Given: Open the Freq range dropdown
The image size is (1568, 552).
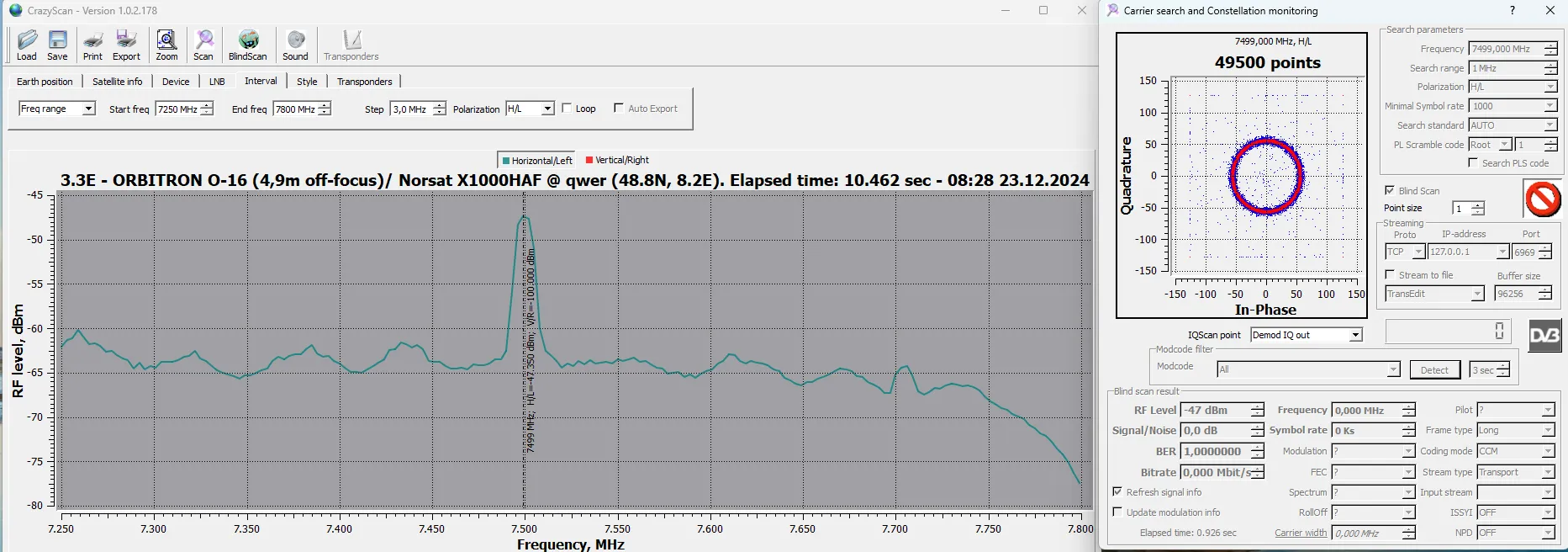Looking at the screenshot, I should (88, 109).
